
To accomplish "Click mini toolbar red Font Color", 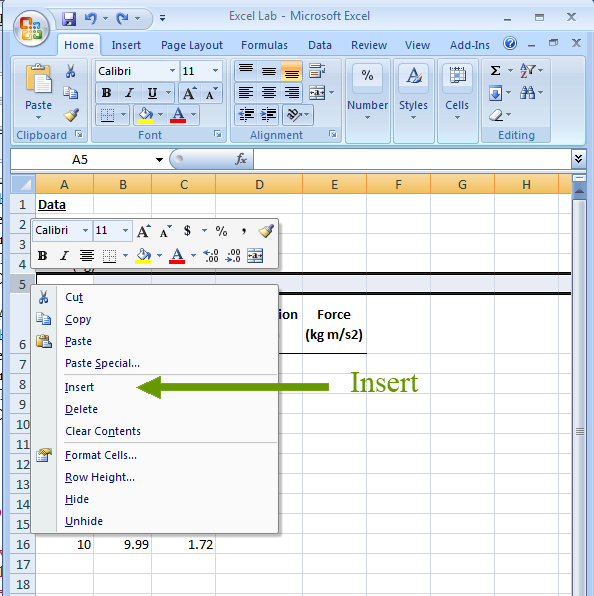I will (177, 255).
